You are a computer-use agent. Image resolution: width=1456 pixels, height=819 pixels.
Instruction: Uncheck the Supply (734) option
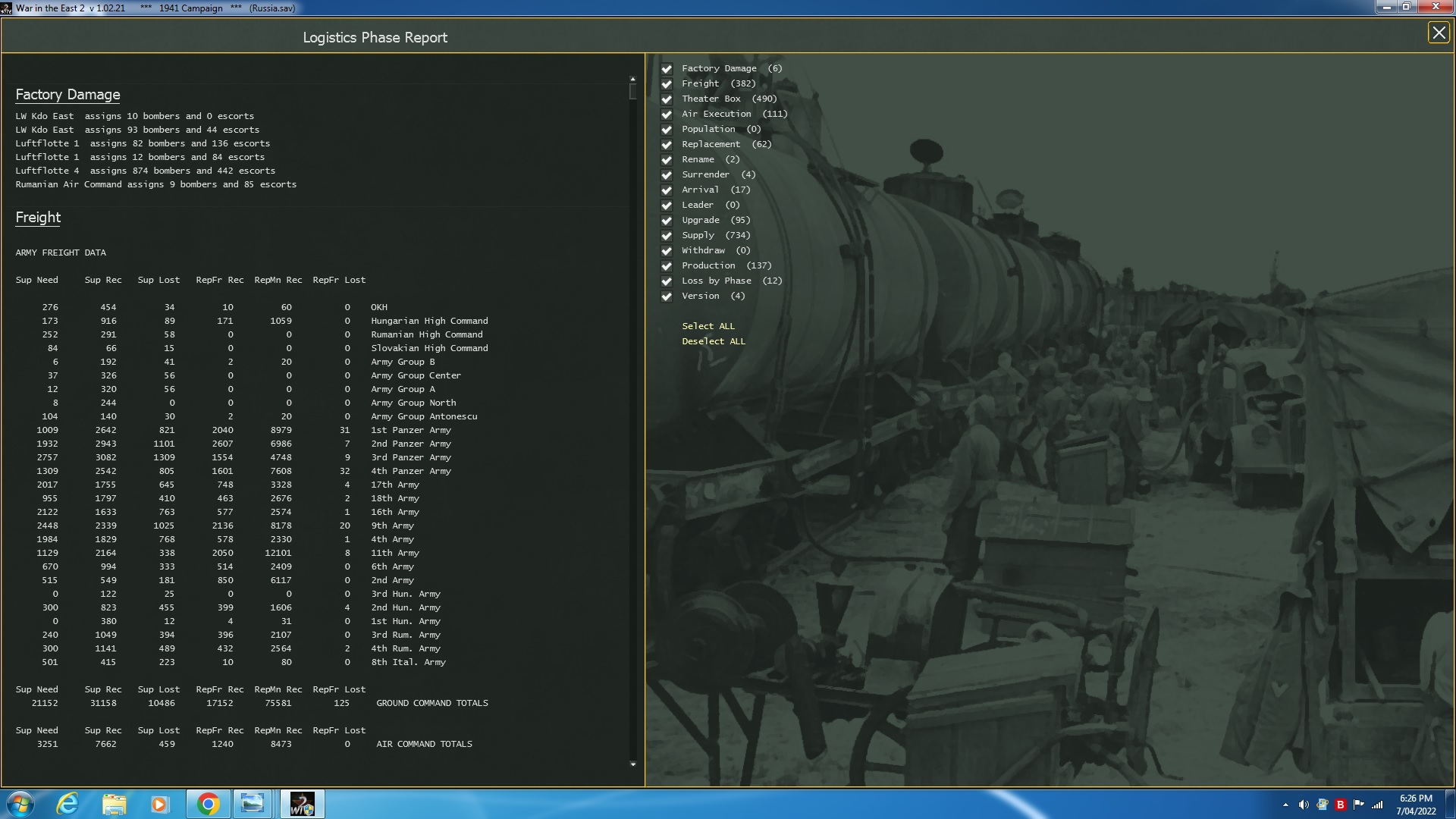[667, 235]
